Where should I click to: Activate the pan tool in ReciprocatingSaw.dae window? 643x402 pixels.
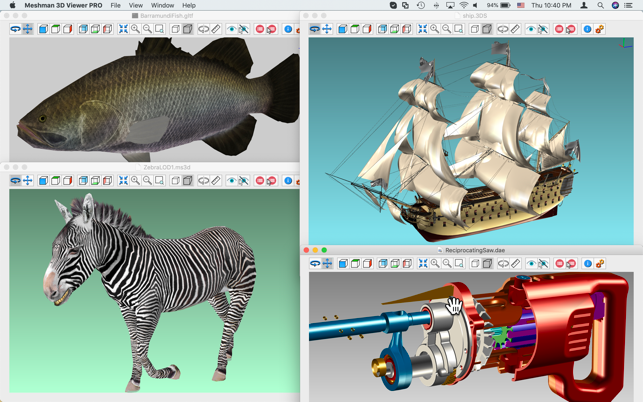pyautogui.click(x=327, y=263)
